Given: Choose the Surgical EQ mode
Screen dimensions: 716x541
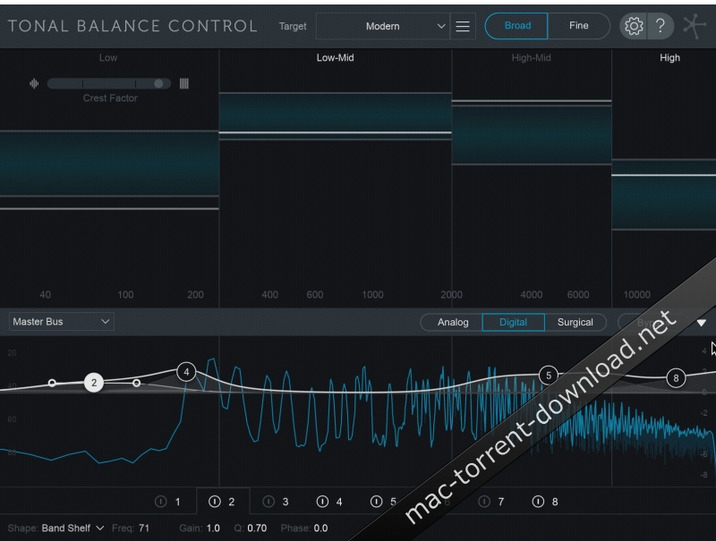Looking at the screenshot, I should 575,322.
